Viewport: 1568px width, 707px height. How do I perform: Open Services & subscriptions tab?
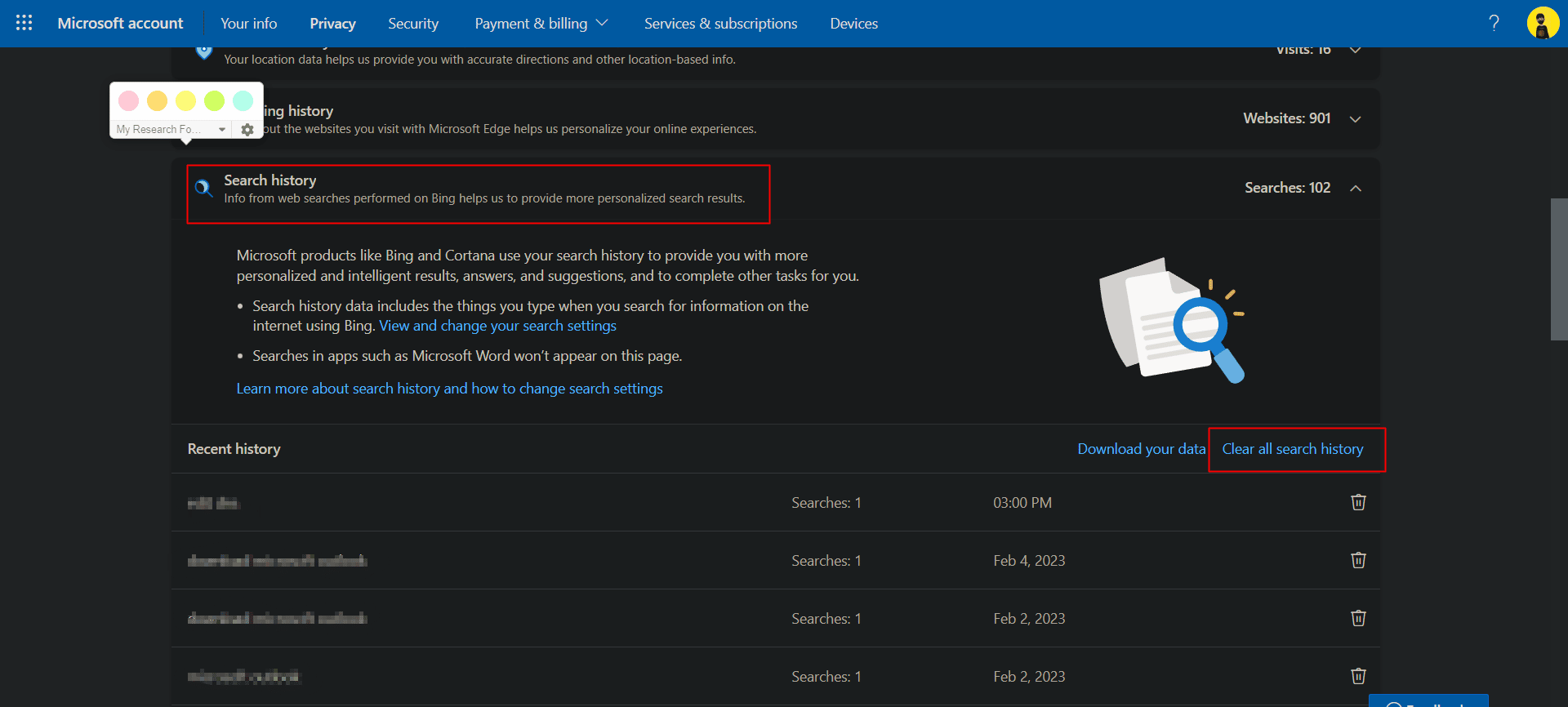pyautogui.click(x=720, y=23)
